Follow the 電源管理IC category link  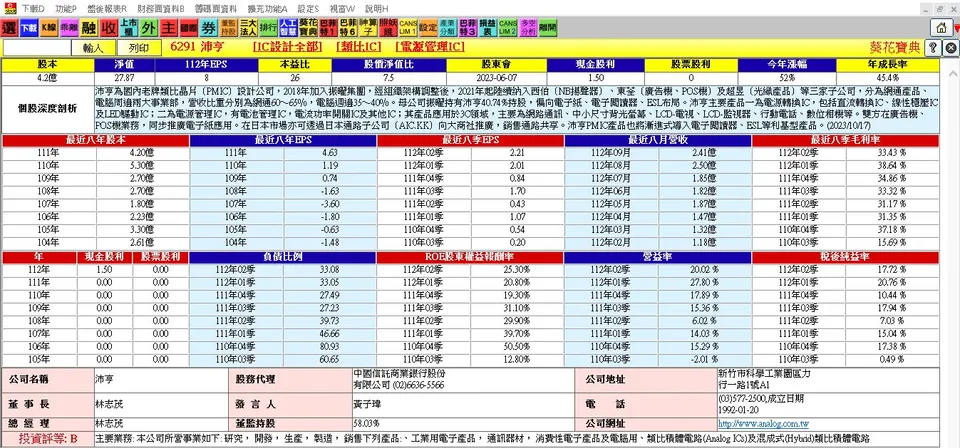430,47
